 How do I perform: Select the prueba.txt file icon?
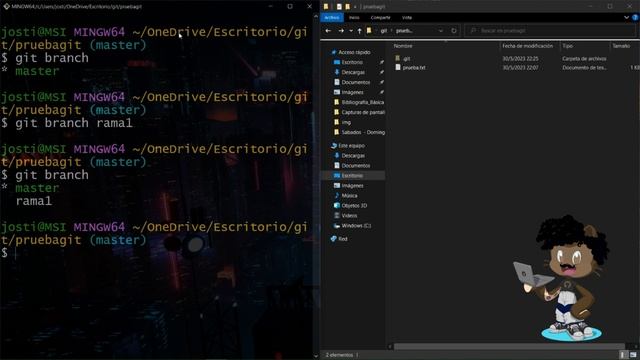(x=398, y=67)
